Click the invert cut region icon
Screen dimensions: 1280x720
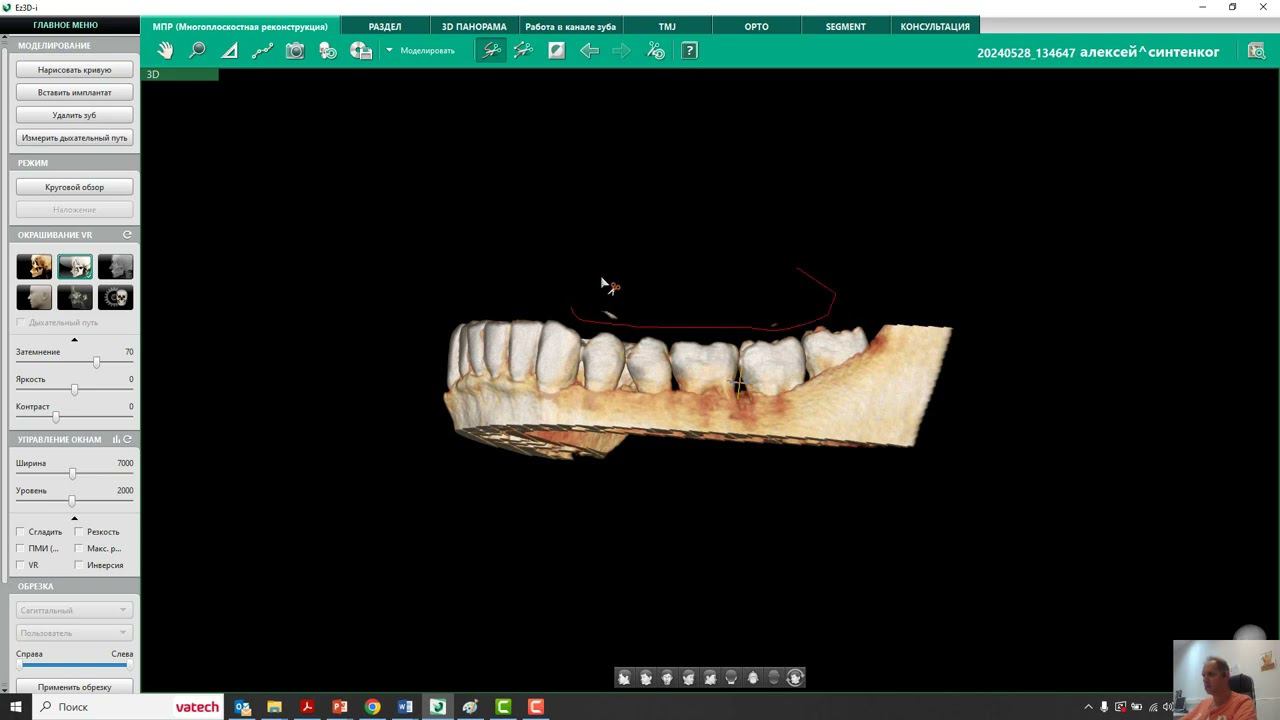[x=557, y=50]
